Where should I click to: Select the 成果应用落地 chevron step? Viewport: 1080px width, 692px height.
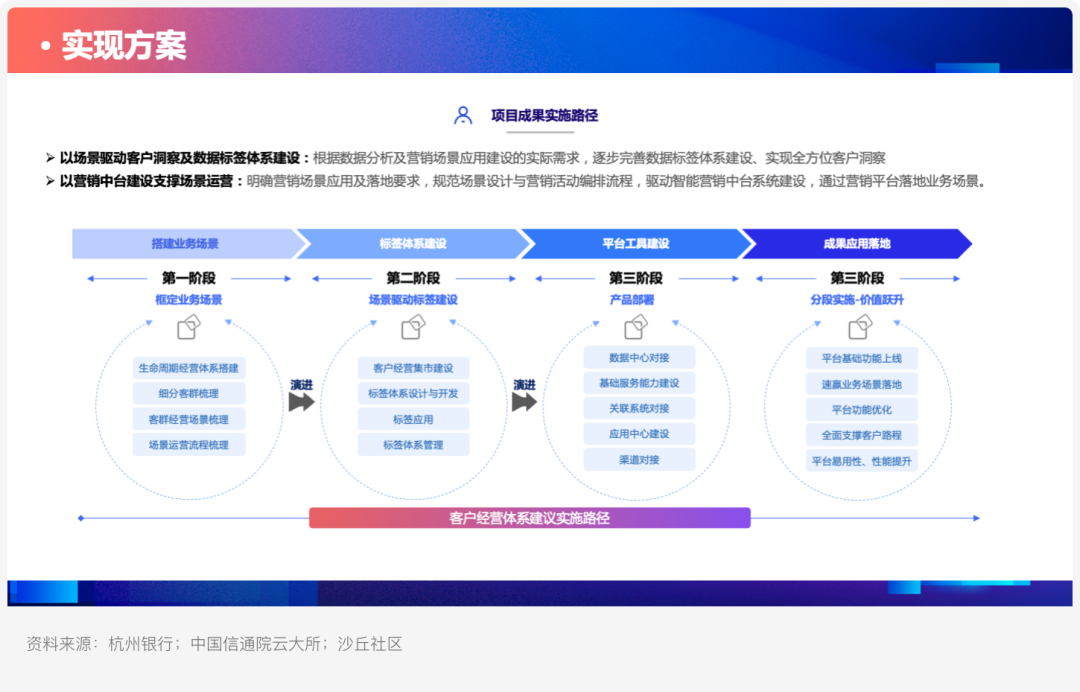coord(857,244)
